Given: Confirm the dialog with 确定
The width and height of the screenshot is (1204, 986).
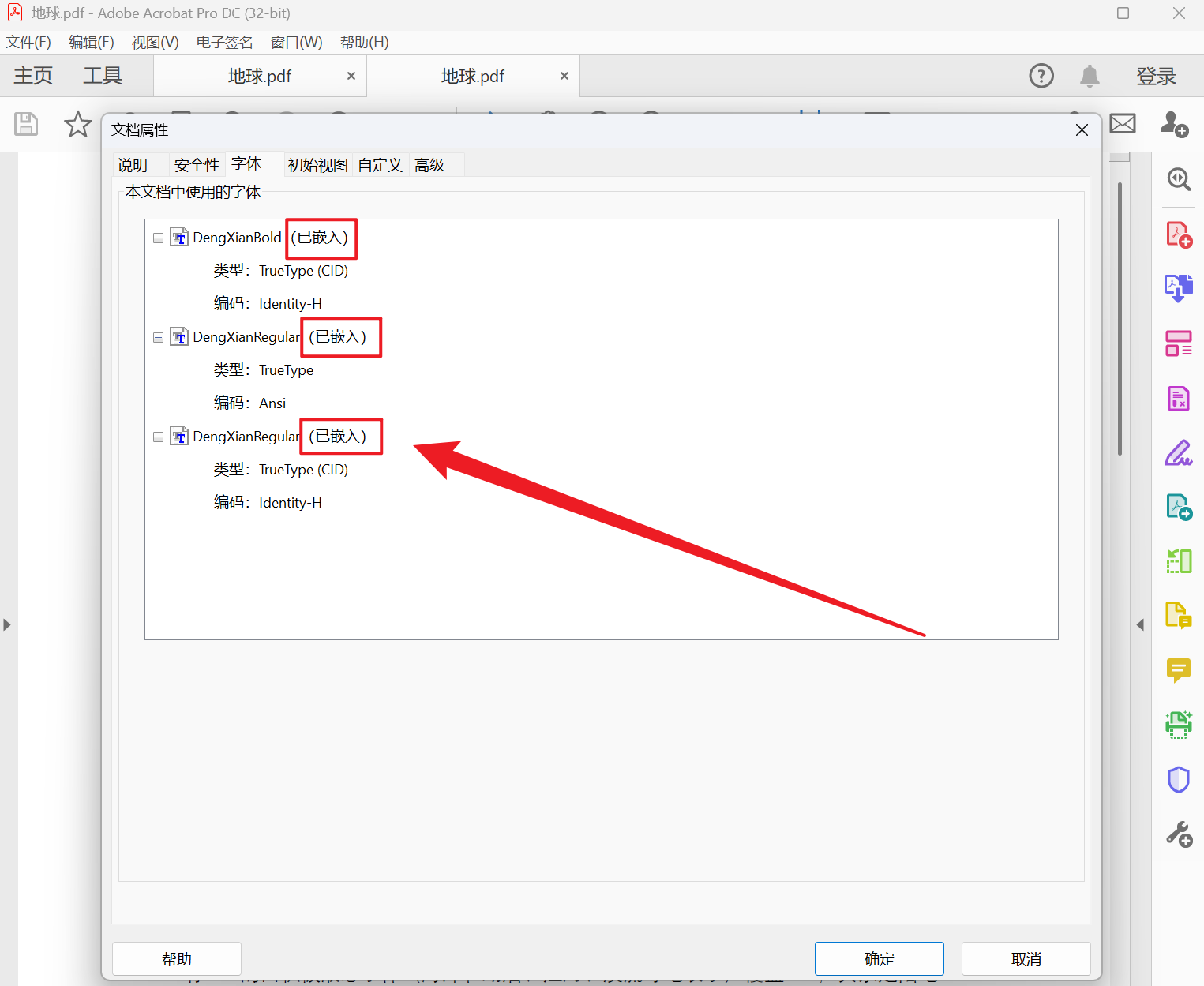Looking at the screenshot, I should [x=879, y=958].
